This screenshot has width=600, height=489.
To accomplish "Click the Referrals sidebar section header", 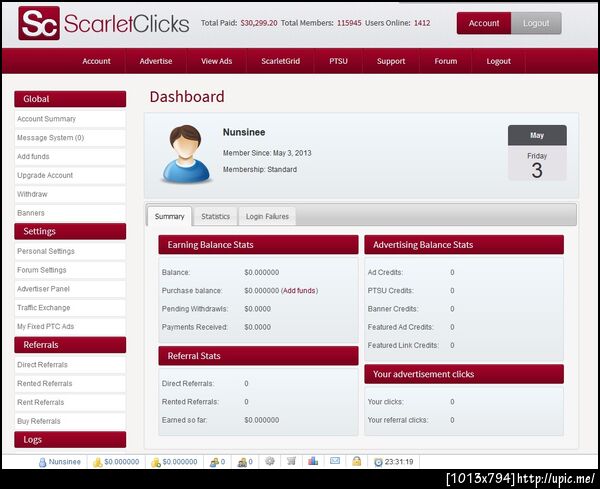I will pyautogui.click(x=70, y=345).
